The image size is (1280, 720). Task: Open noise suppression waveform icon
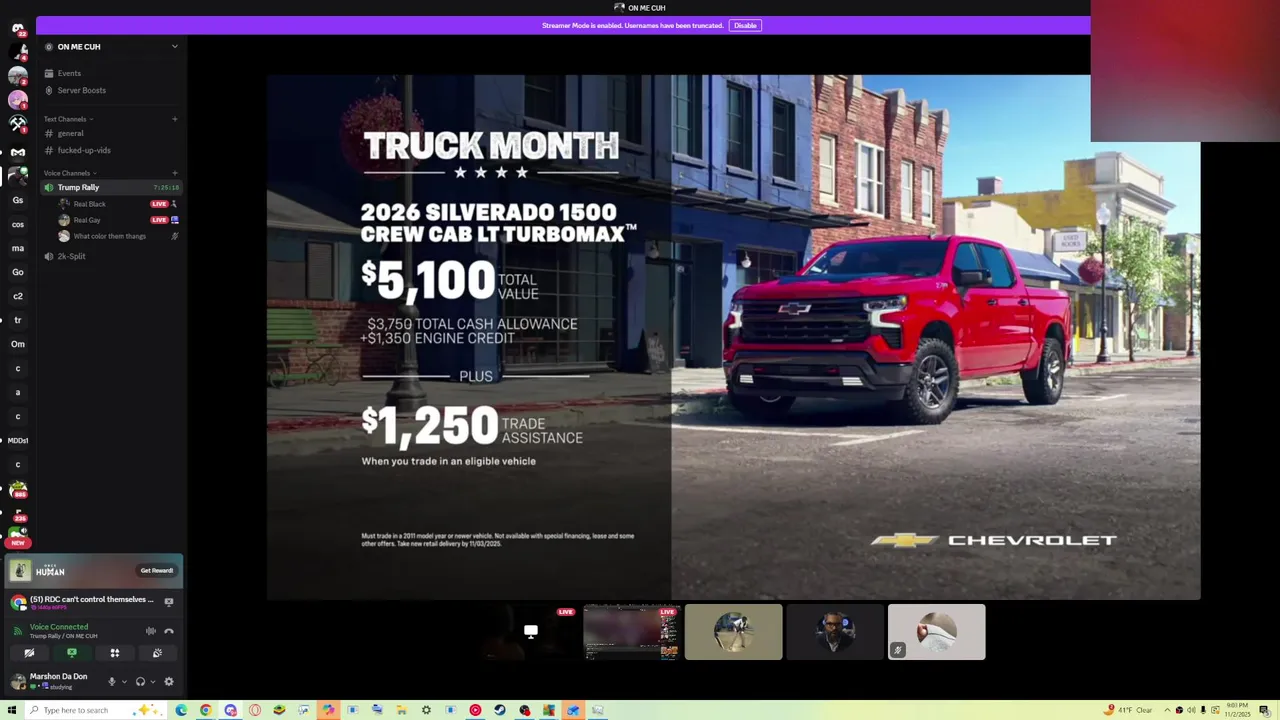pyautogui.click(x=151, y=631)
